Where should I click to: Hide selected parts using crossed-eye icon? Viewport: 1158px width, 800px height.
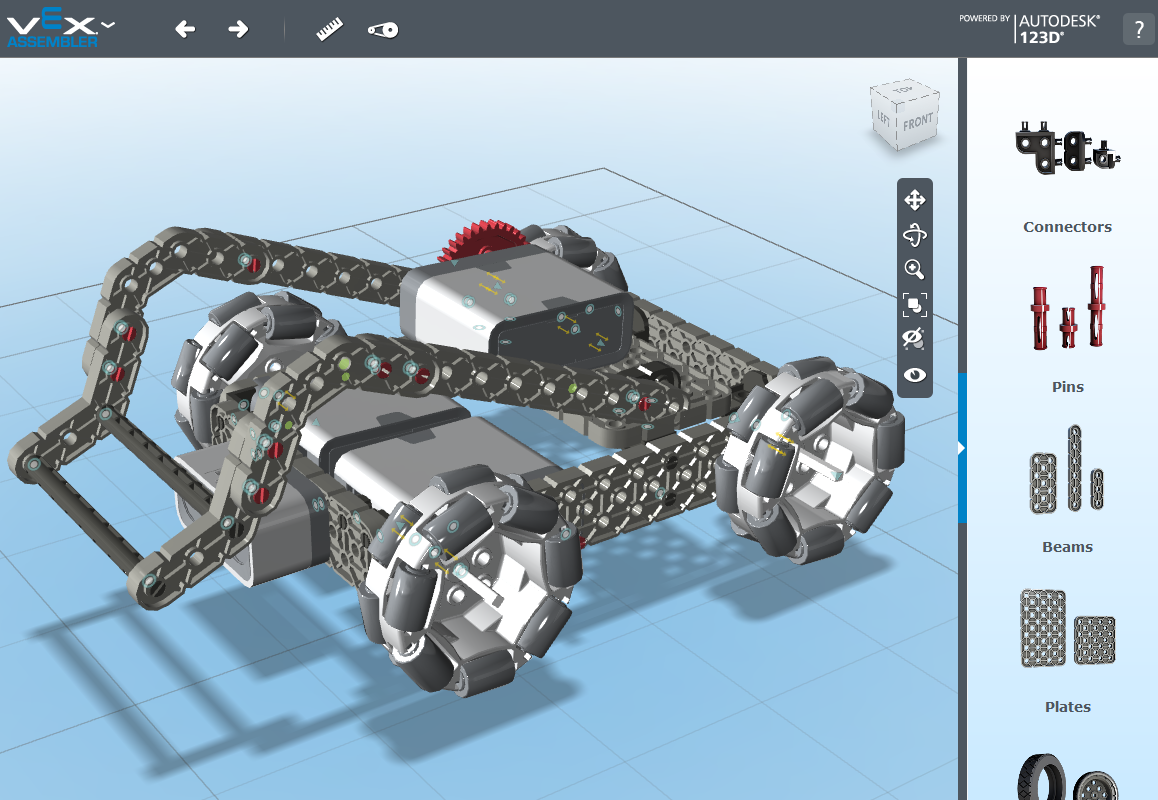coord(914,339)
